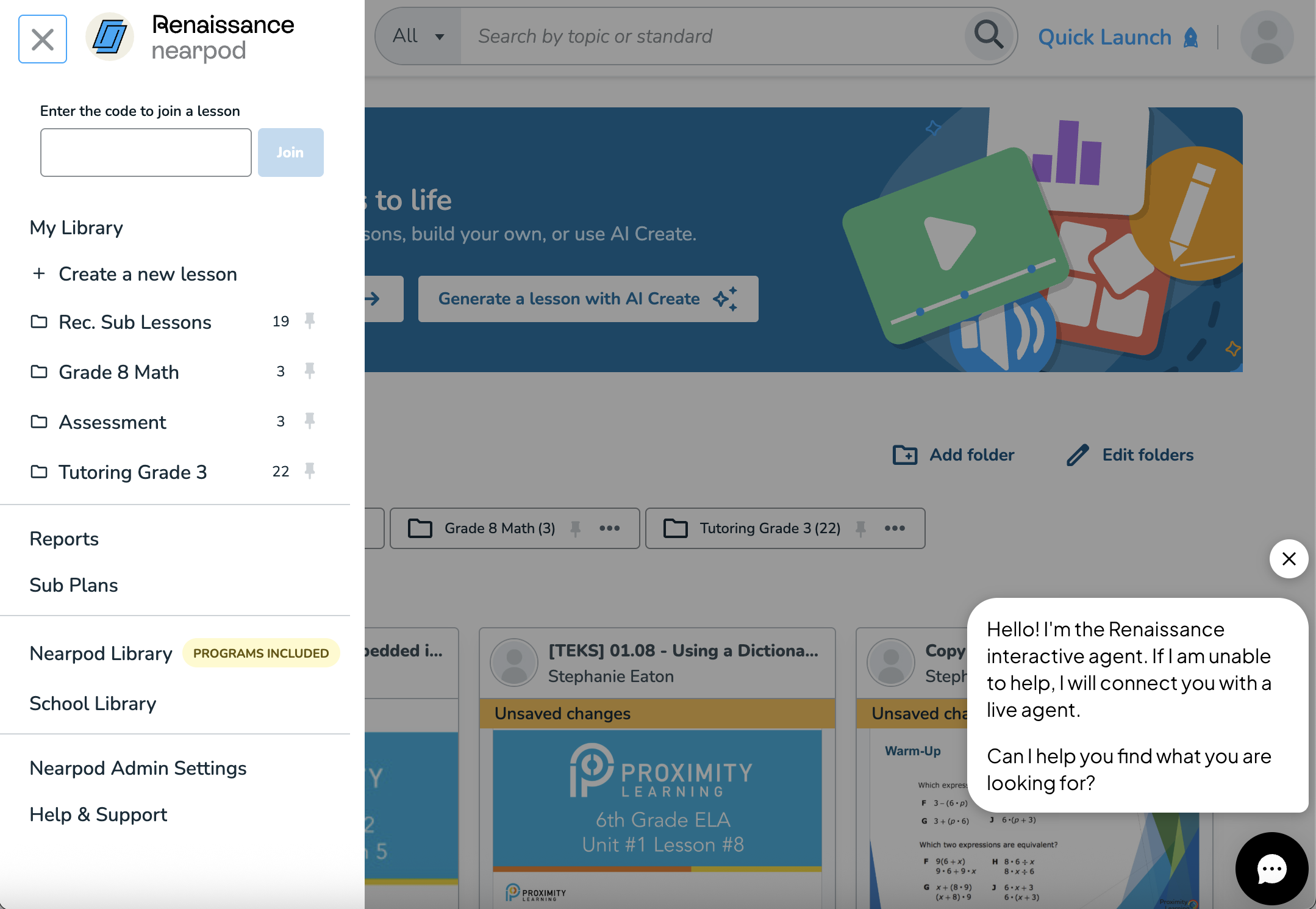Expand the All search filter dropdown
This screenshot has height=909, width=1316.
418,36
